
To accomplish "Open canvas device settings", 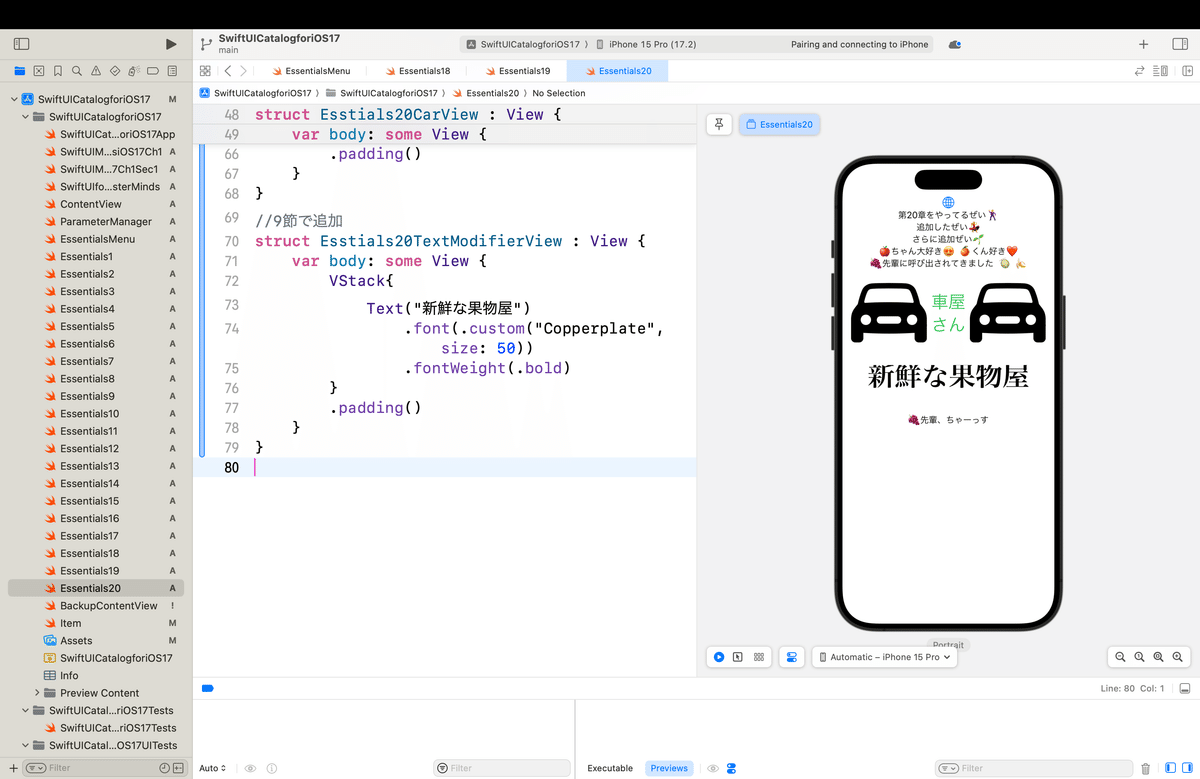I will pyautogui.click(x=792, y=657).
